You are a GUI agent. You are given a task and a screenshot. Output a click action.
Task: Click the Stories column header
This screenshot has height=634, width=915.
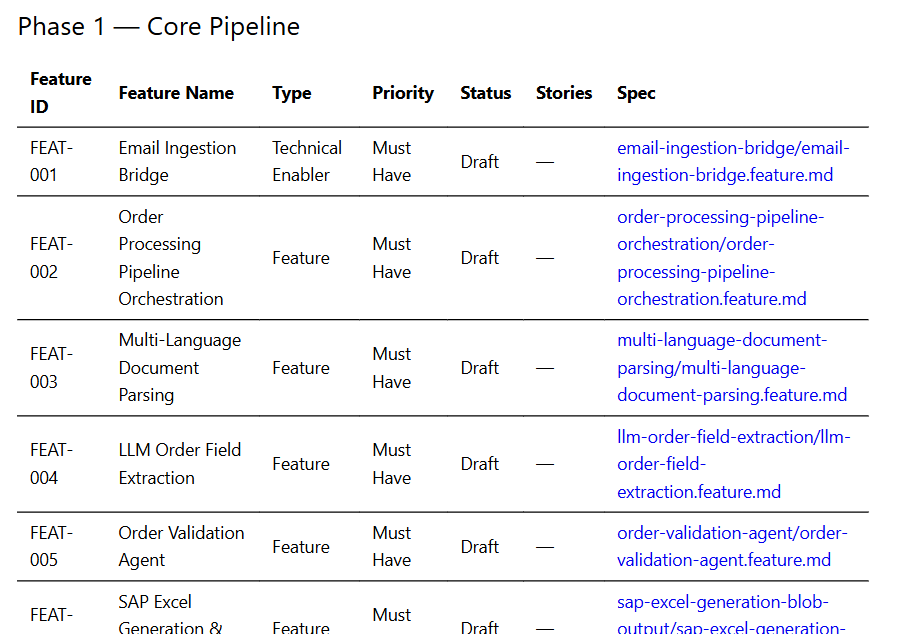coord(564,93)
